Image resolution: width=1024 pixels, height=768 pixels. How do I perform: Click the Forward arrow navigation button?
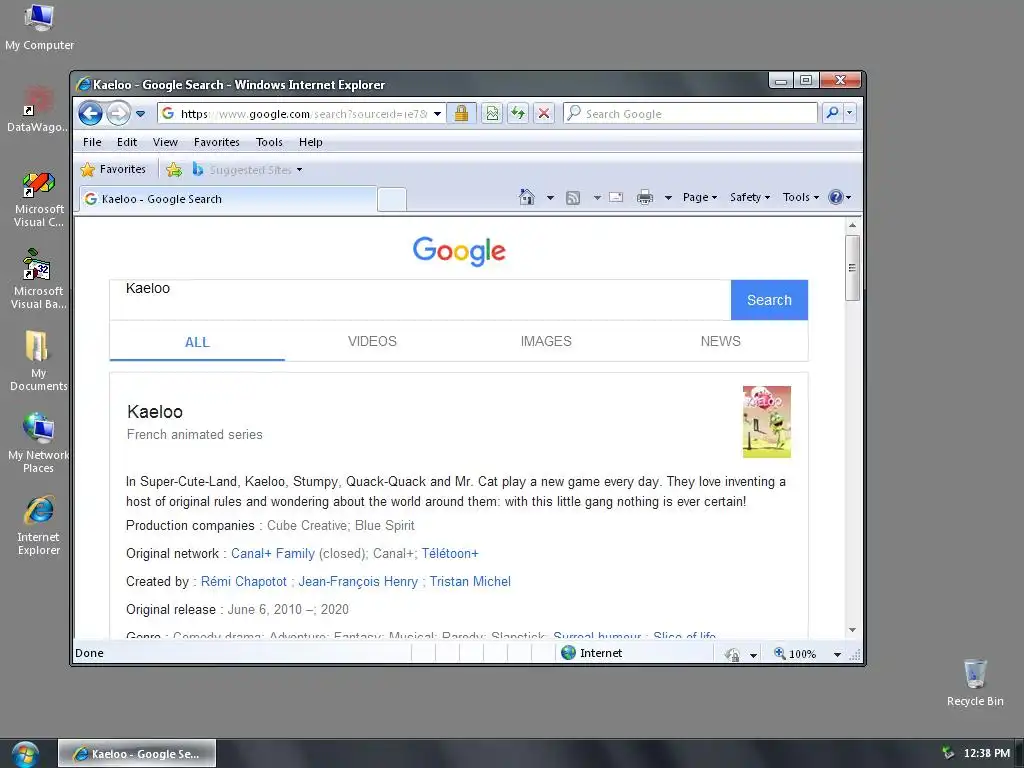(x=118, y=114)
